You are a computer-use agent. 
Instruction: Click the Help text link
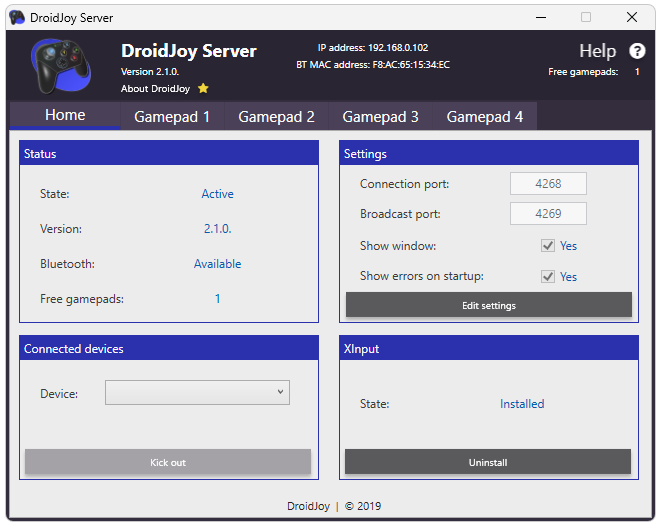(x=598, y=51)
